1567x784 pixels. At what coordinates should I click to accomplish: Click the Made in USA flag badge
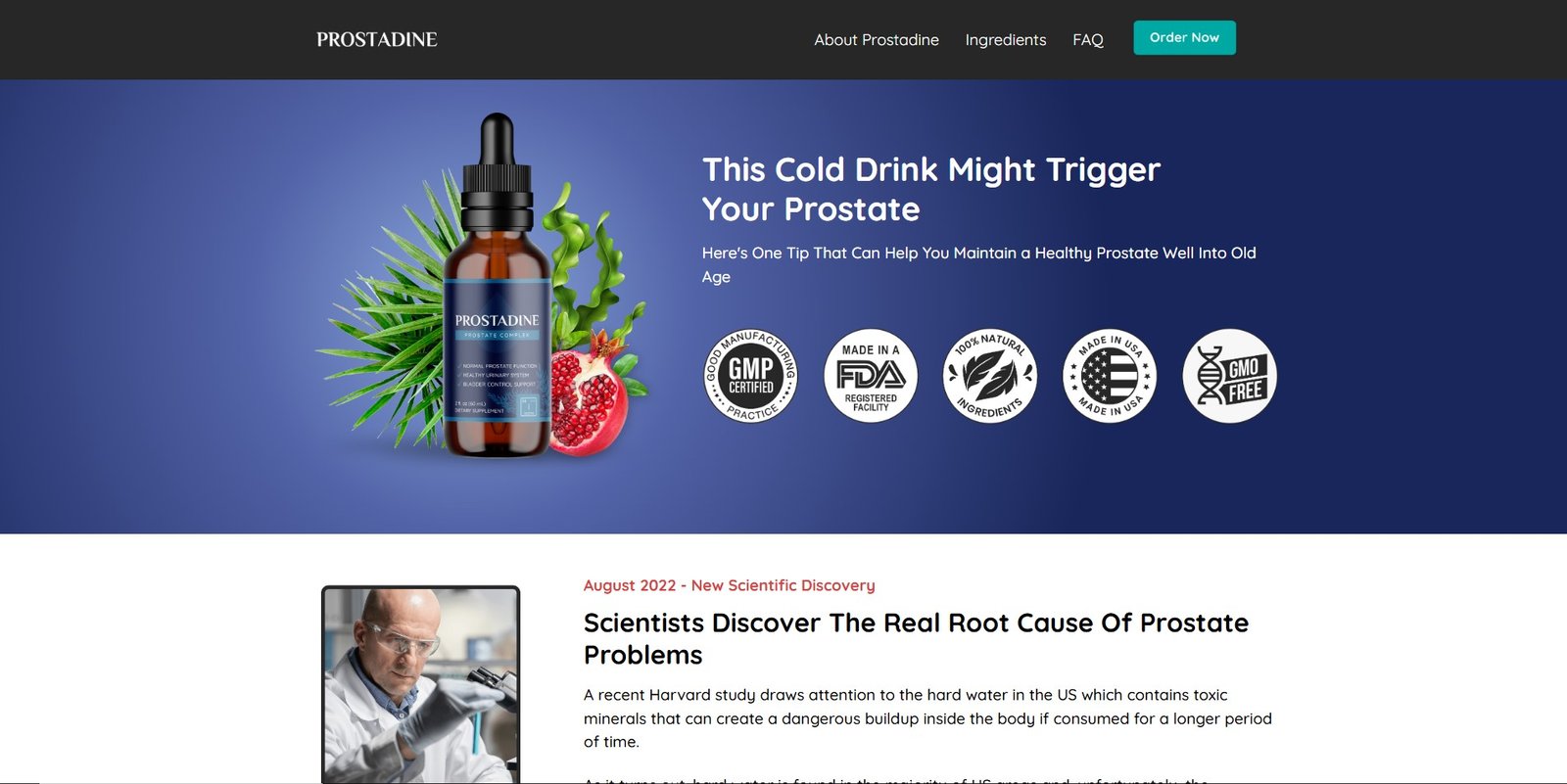(1110, 376)
